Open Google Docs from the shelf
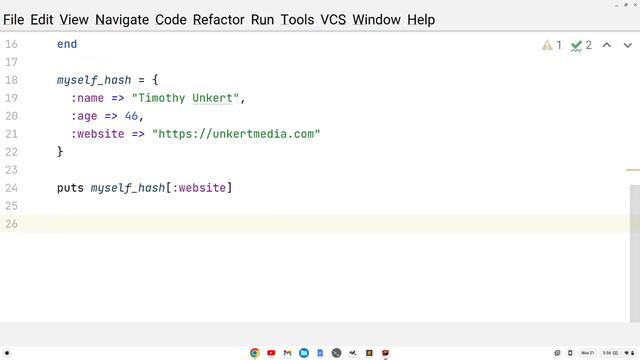Screen dimensions: 640x360 (x=320, y=353)
